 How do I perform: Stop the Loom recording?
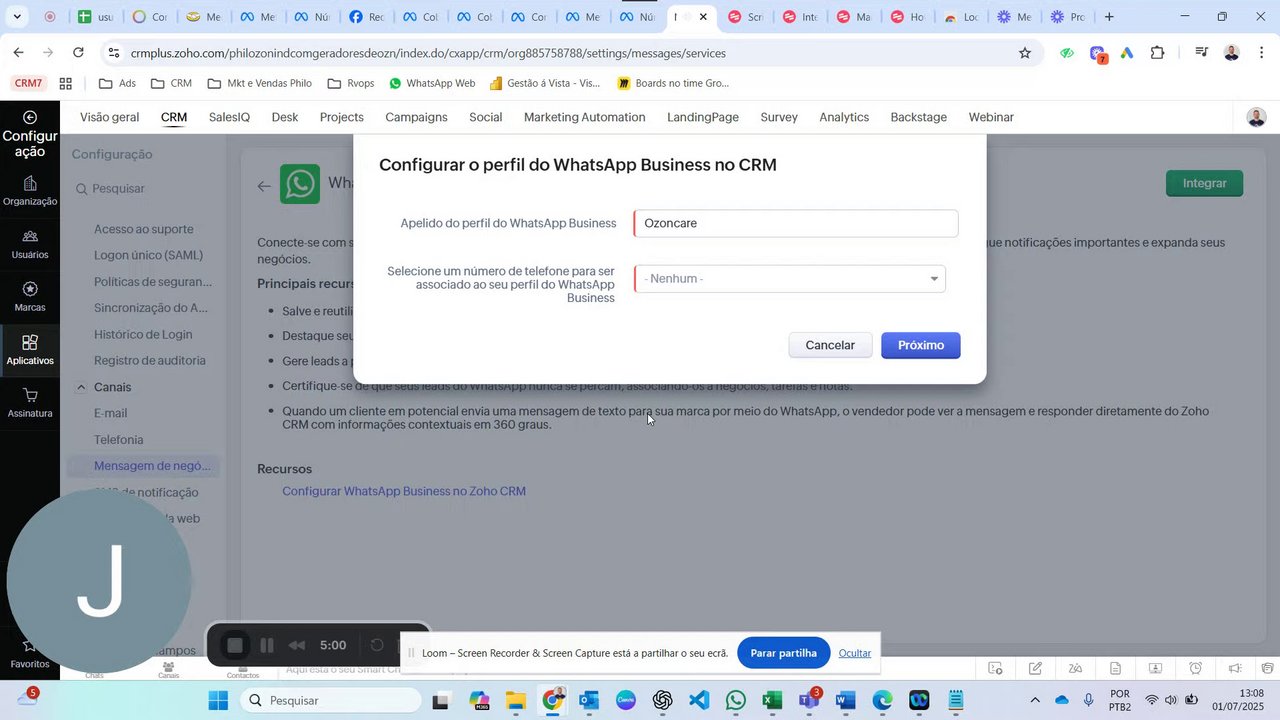click(x=235, y=646)
